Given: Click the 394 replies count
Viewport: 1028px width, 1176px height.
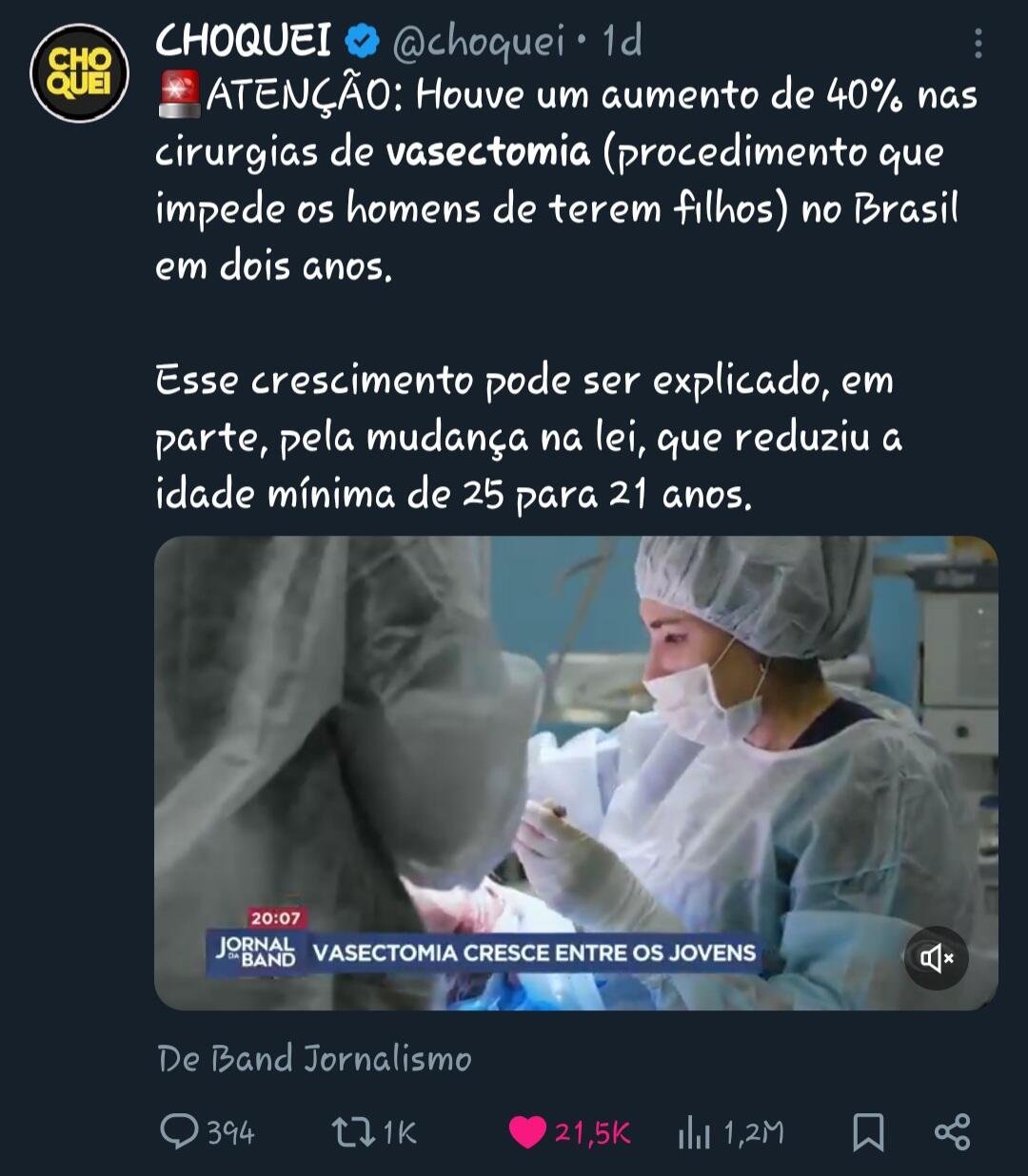Looking at the screenshot, I should (x=230, y=1132).
